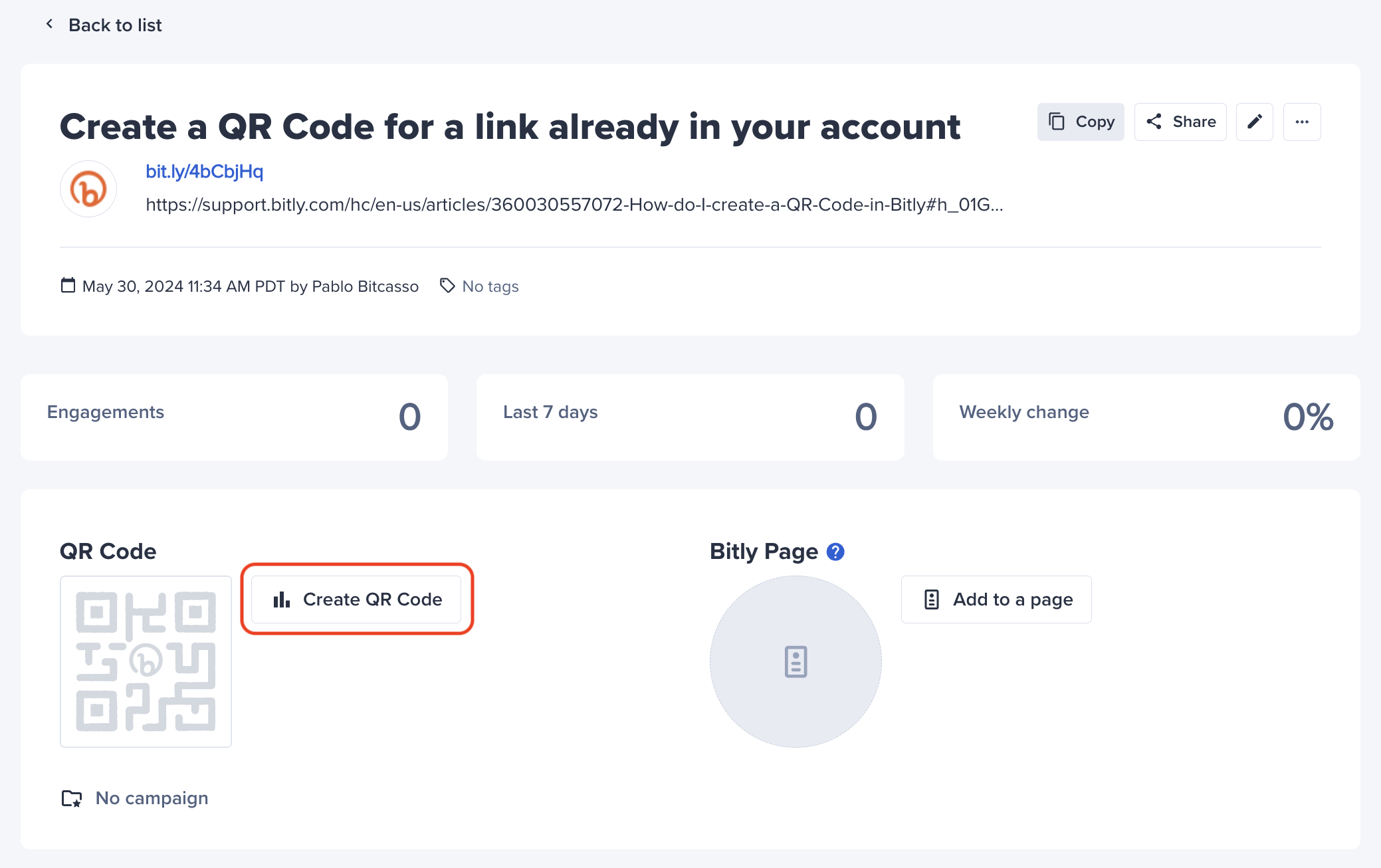Open the ellipsis more options menu
Image resolution: width=1381 pixels, height=868 pixels.
pos(1302,122)
